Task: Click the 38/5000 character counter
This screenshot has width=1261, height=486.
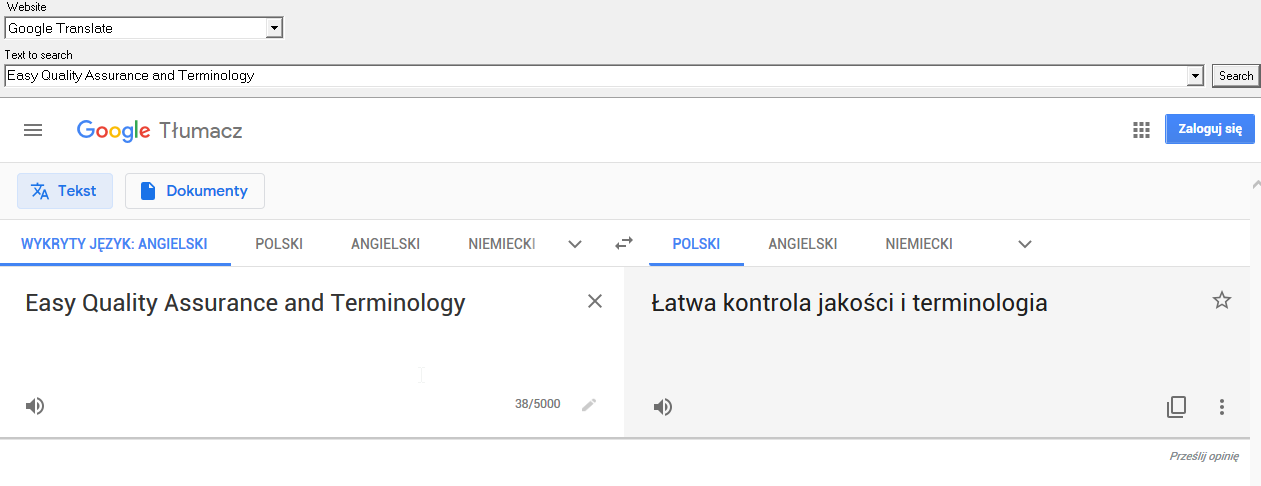Action: click(537, 405)
